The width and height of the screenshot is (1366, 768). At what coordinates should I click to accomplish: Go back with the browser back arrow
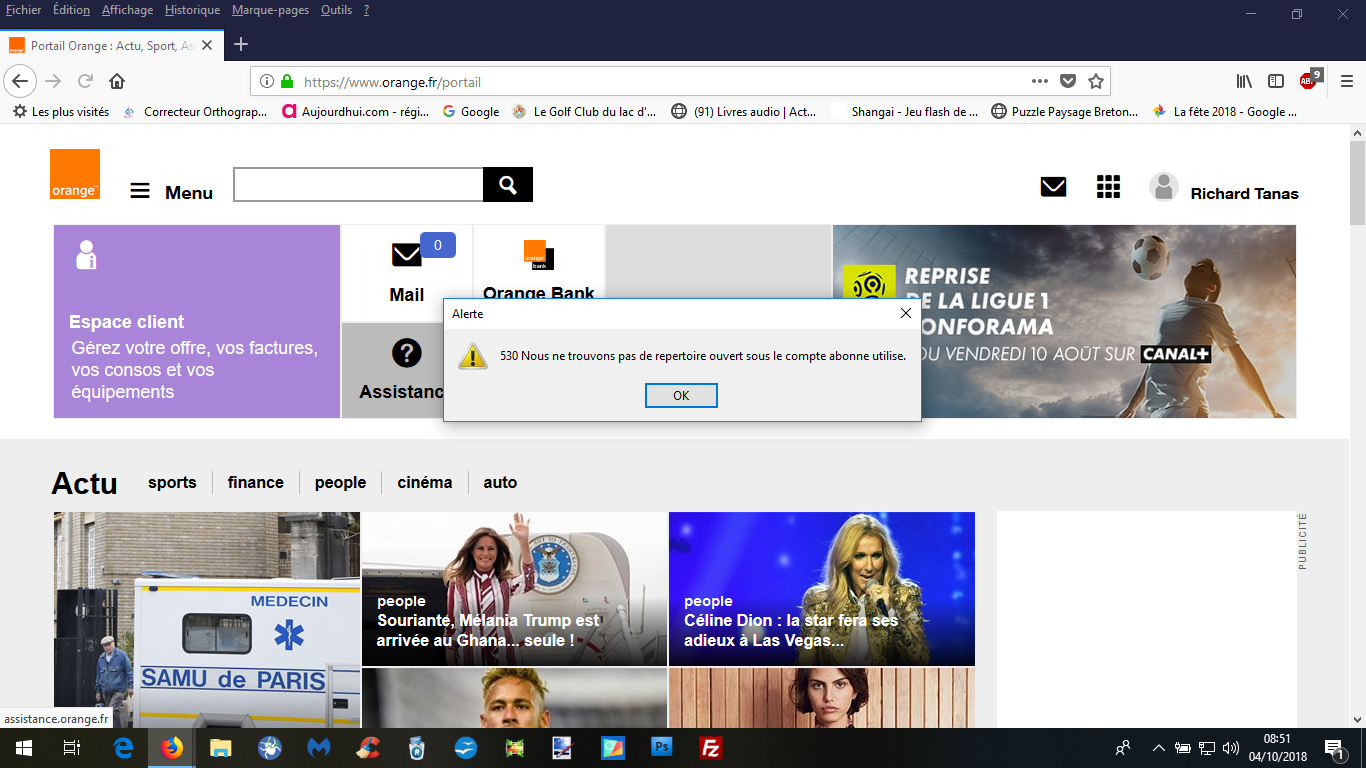pyautogui.click(x=21, y=81)
